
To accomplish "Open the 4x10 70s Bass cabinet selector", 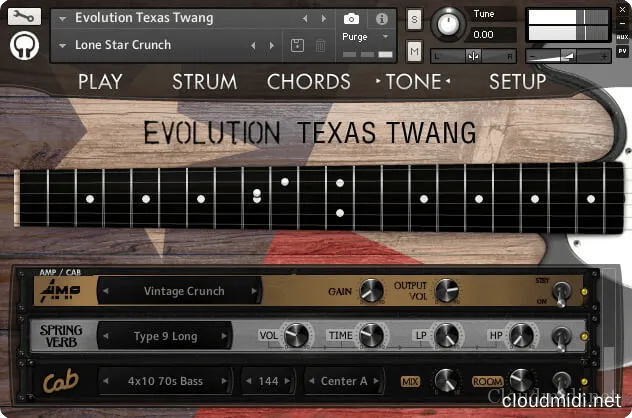I will (x=164, y=381).
